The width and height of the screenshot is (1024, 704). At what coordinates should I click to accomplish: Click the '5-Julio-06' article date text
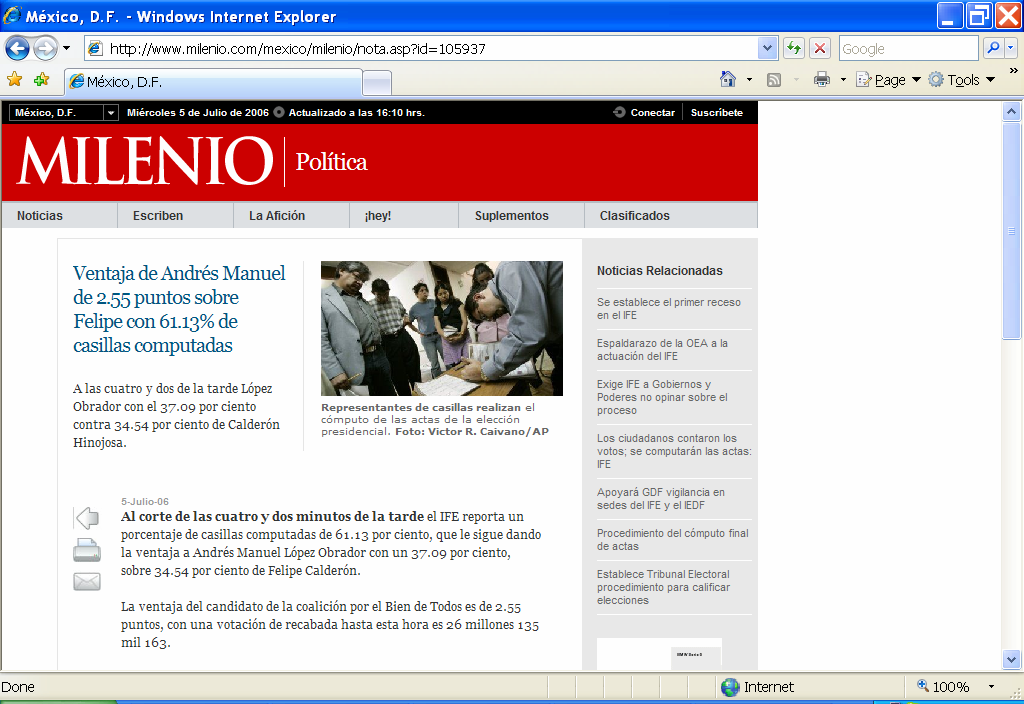click(145, 502)
